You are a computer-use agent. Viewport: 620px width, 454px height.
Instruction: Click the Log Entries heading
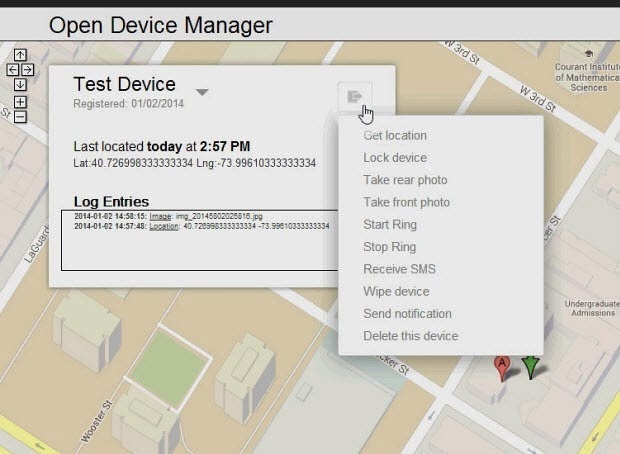pos(112,202)
